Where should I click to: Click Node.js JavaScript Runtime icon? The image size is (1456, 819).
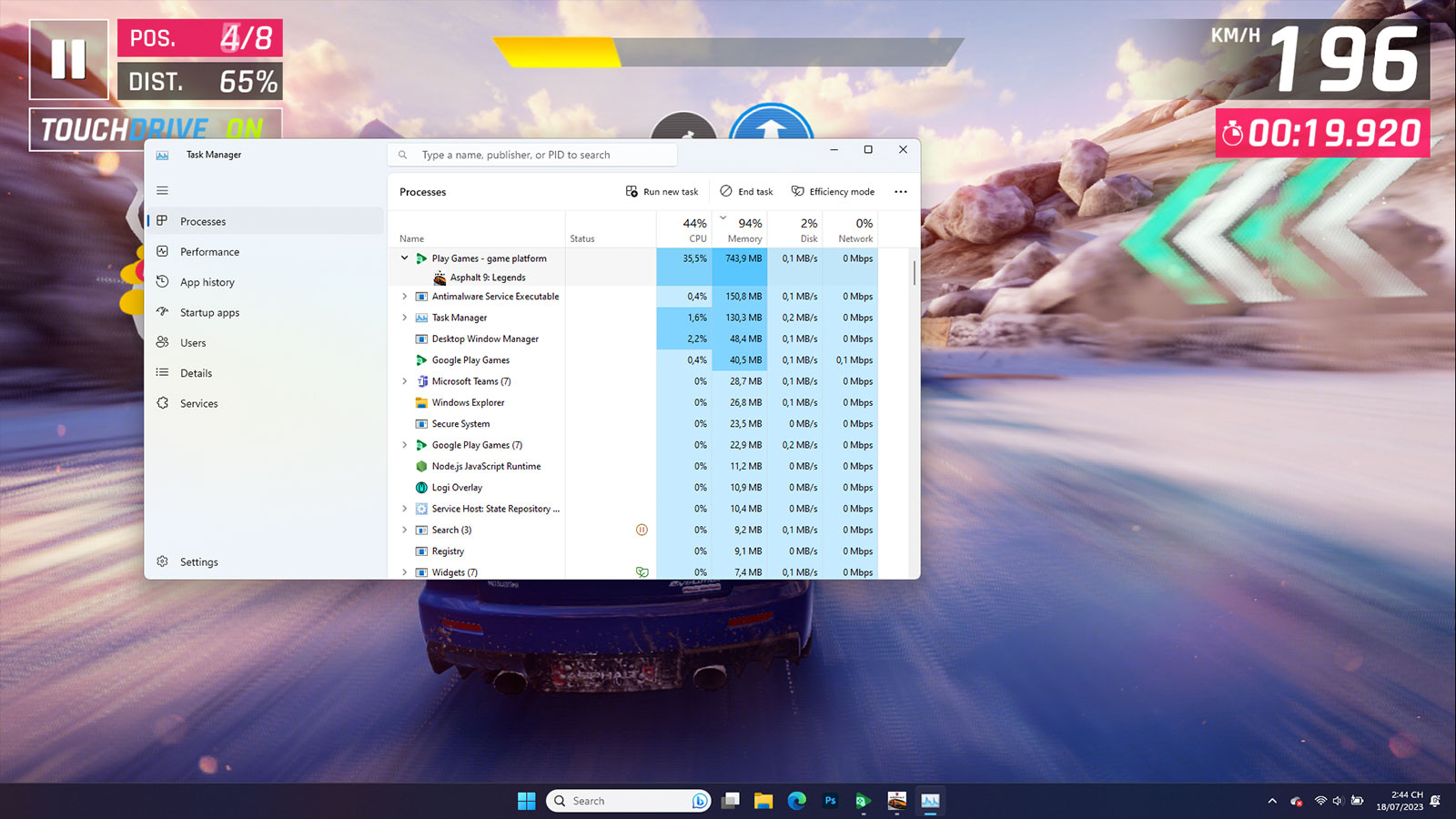[421, 466]
